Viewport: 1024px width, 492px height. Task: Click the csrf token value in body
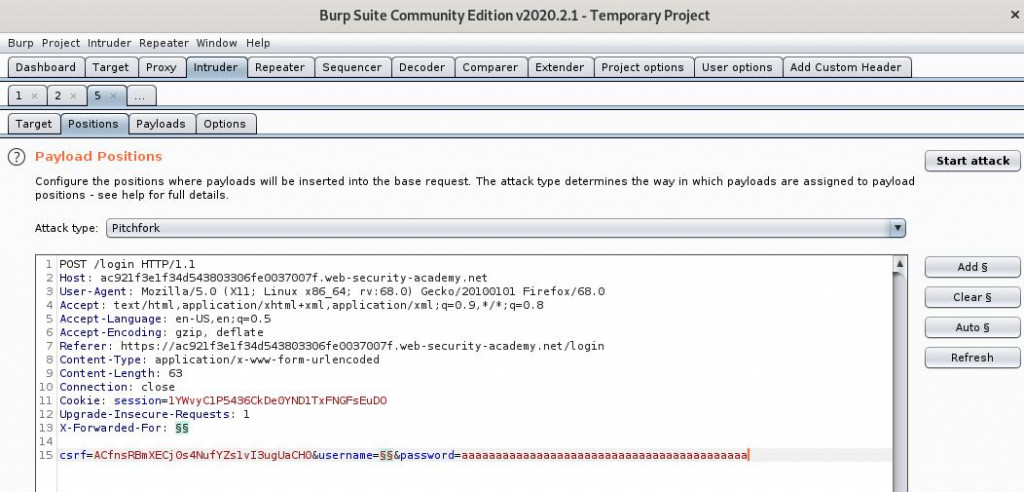[x=202, y=455]
